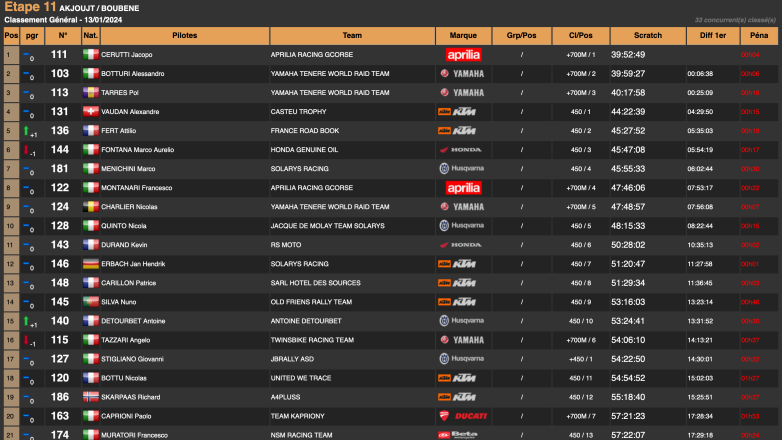Click the Andorran flag next to Tarres Pol
Viewport: 782px width, 440px height.
pyautogui.click(x=90, y=93)
